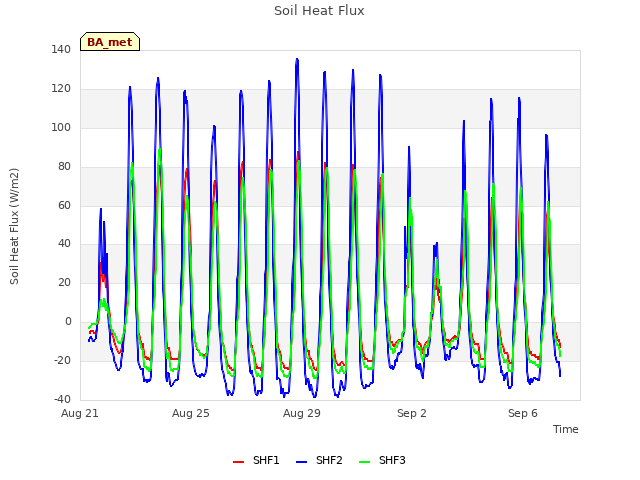This screenshot has height=480, width=640.
Task: Toggle the SHF2 legend entry
Action: (319, 461)
